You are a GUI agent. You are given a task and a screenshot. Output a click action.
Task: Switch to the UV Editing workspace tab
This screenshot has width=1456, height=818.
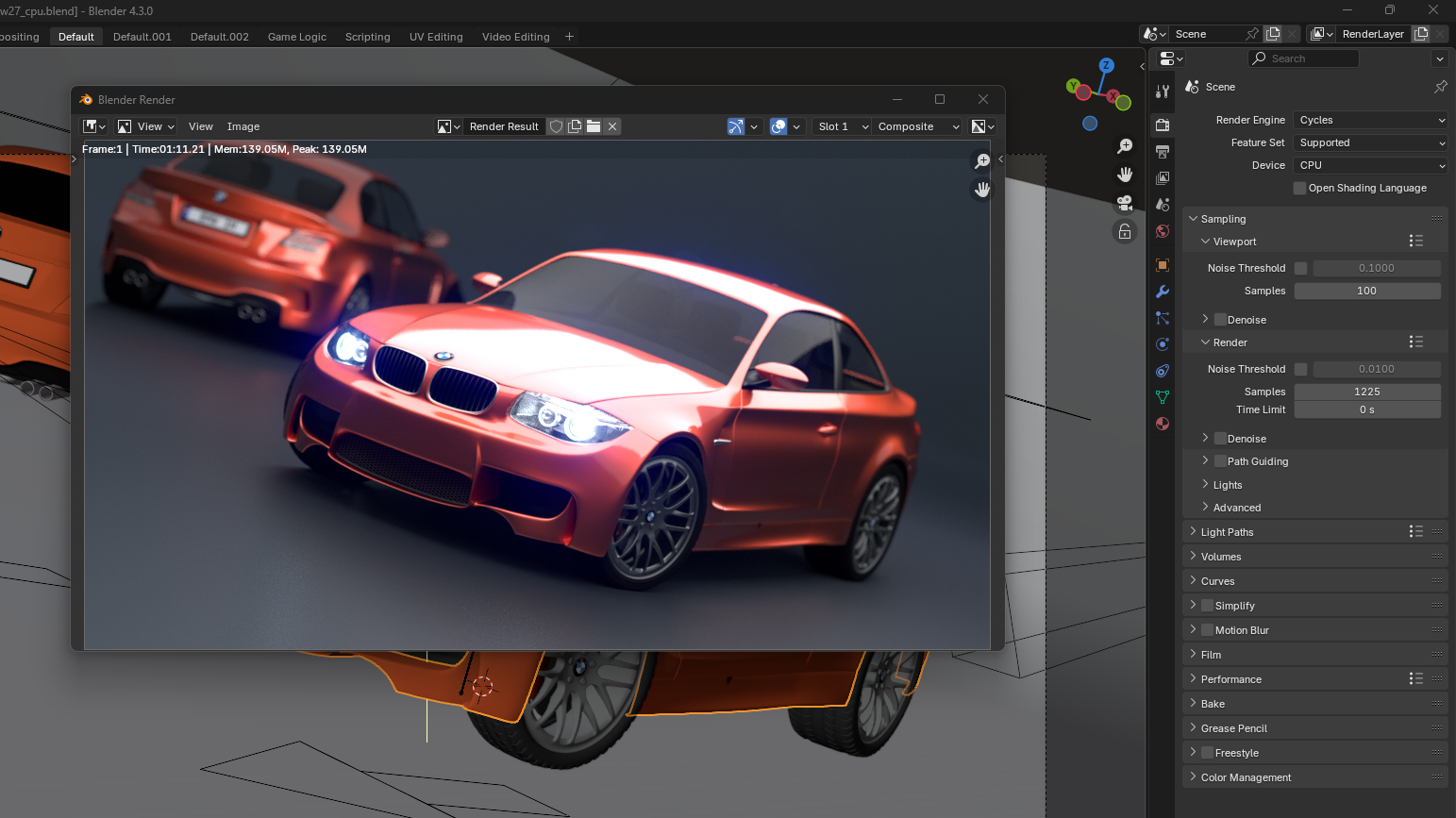point(436,37)
